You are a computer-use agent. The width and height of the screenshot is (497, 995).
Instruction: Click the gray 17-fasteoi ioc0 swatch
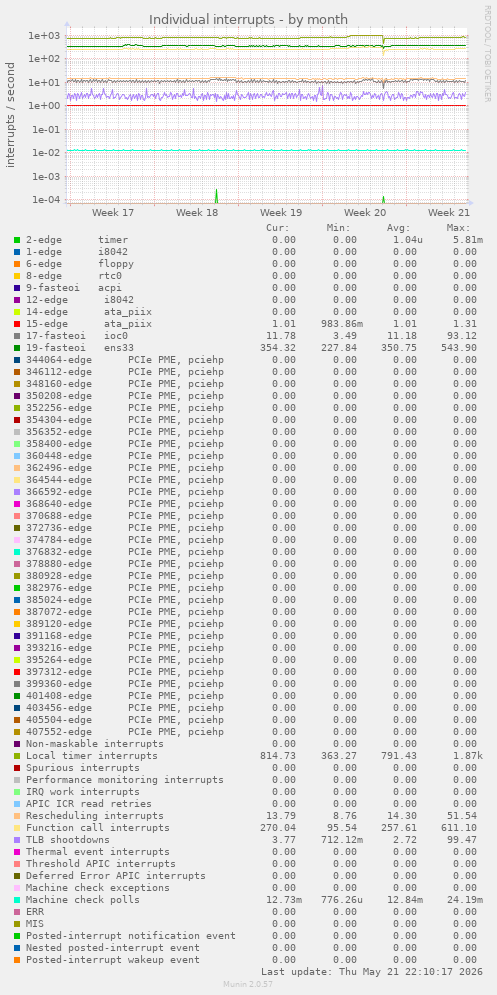coord(17,336)
